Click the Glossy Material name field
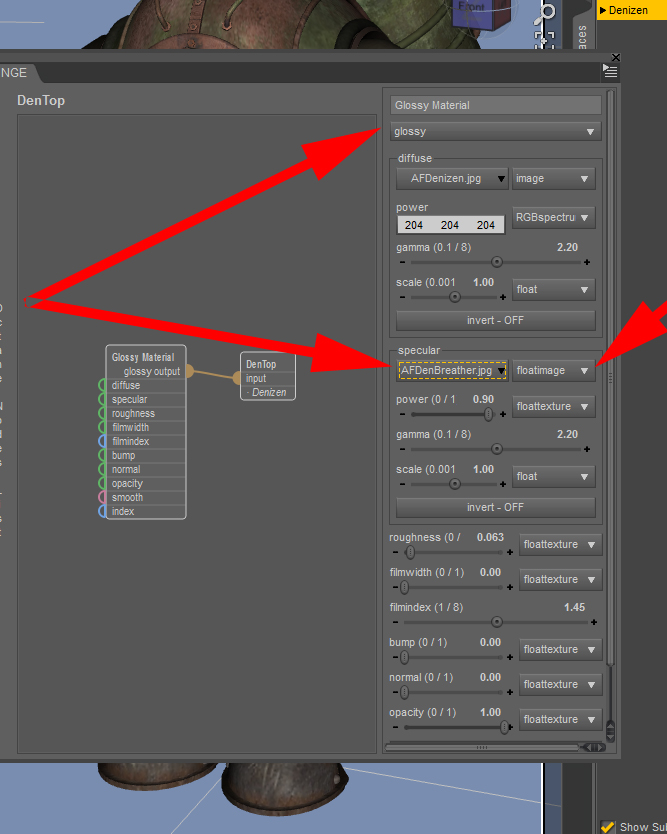This screenshot has height=834, width=667. (x=496, y=105)
